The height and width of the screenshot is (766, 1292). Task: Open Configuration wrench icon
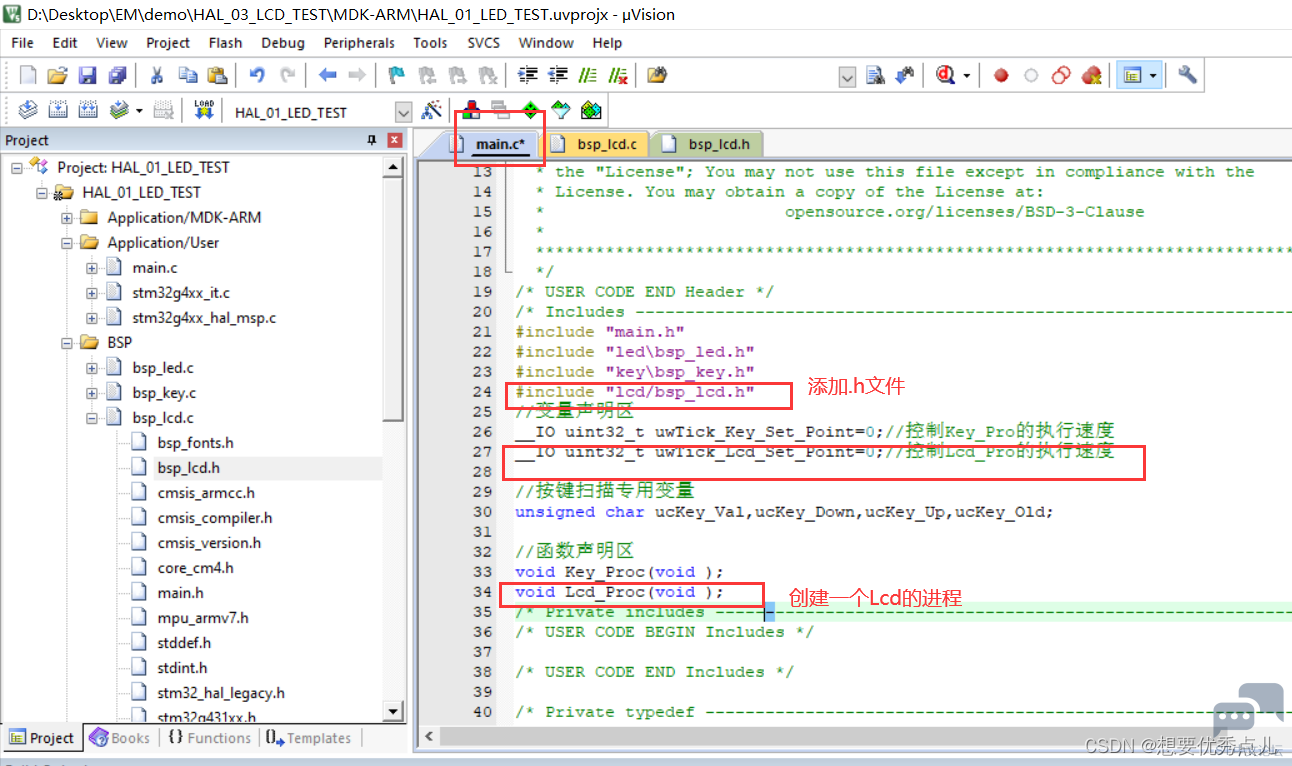(1188, 75)
